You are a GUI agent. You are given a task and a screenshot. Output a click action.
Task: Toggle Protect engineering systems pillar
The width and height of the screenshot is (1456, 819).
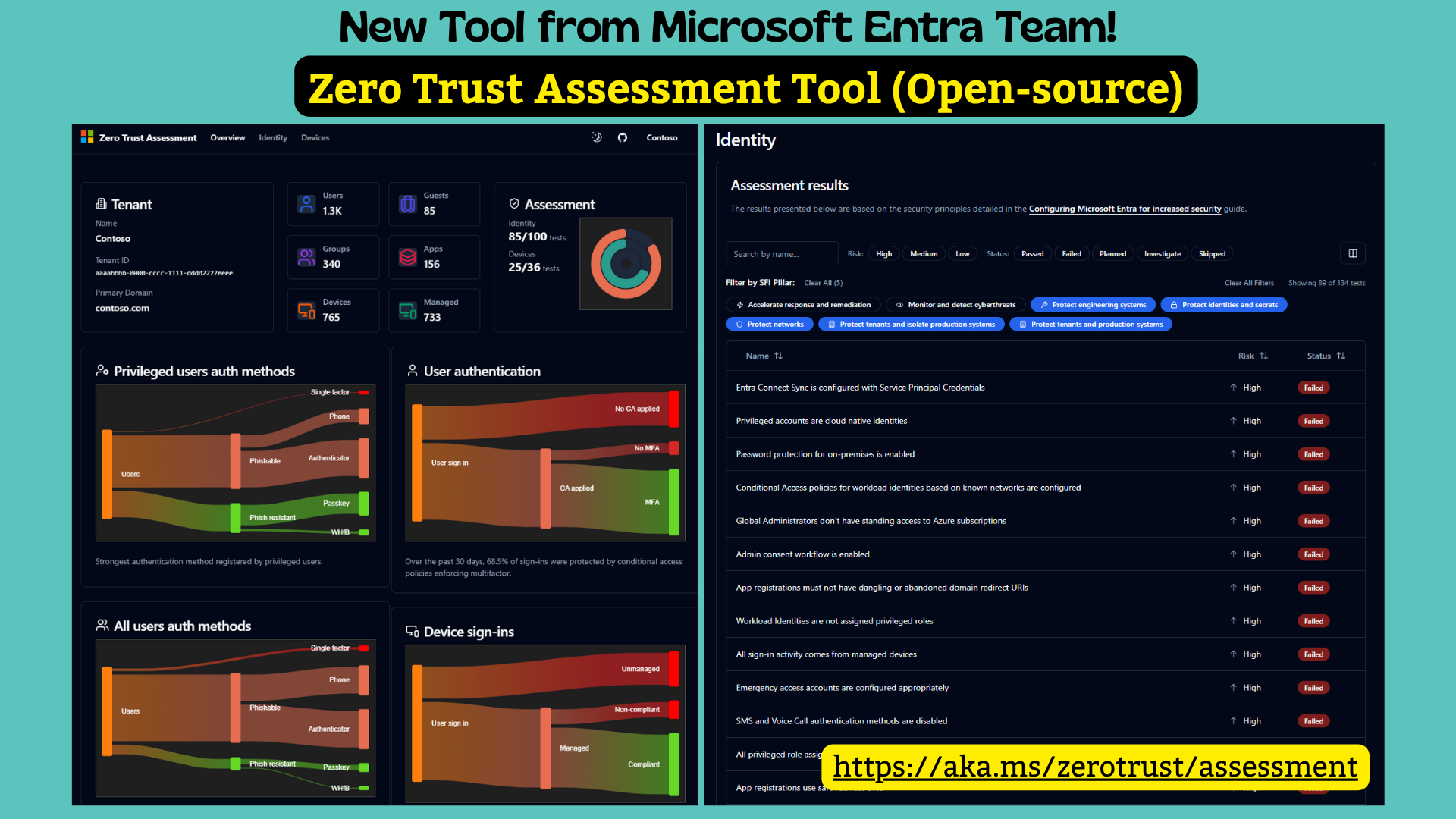(x=1093, y=305)
